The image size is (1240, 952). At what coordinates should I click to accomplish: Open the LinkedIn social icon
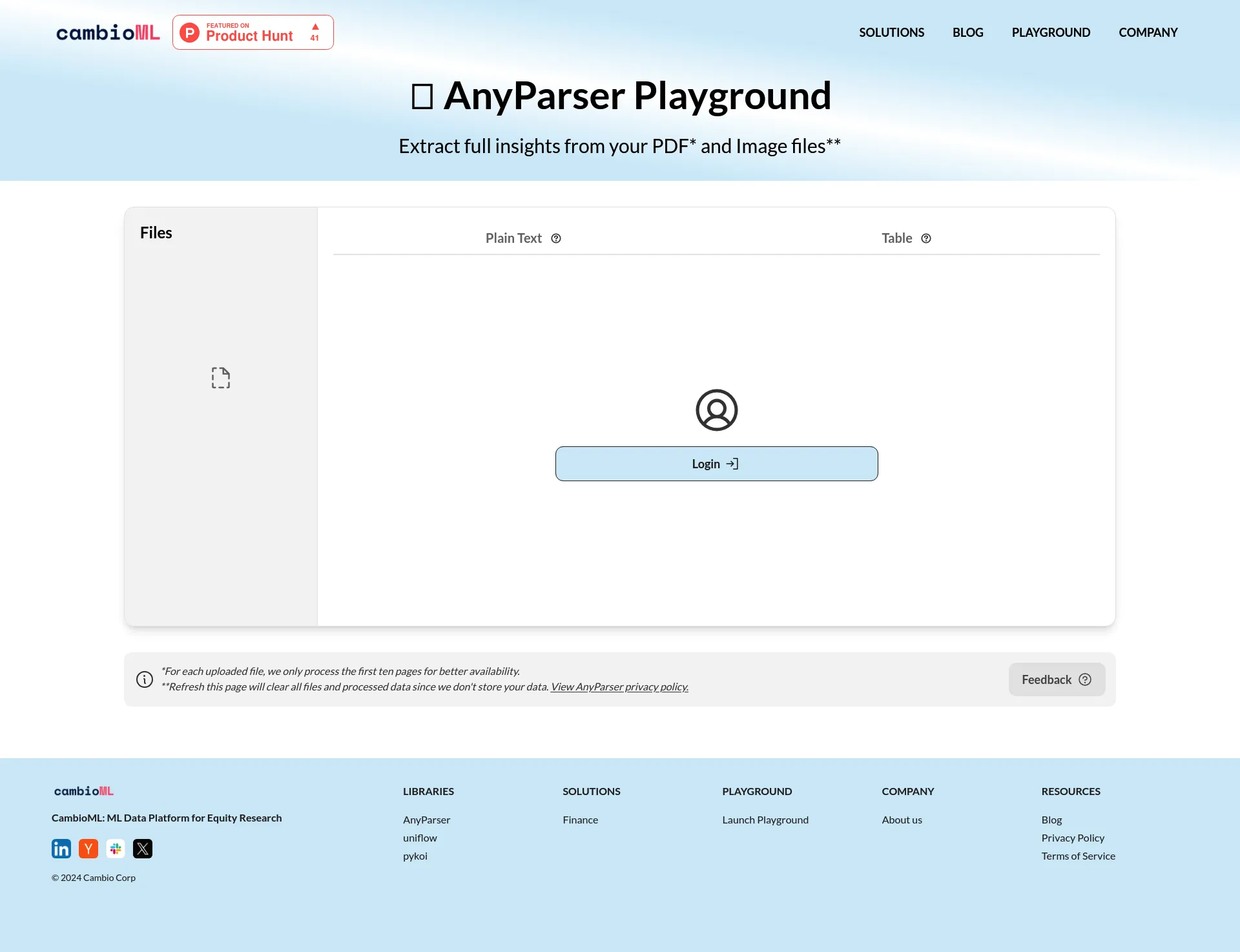click(61, 849)
